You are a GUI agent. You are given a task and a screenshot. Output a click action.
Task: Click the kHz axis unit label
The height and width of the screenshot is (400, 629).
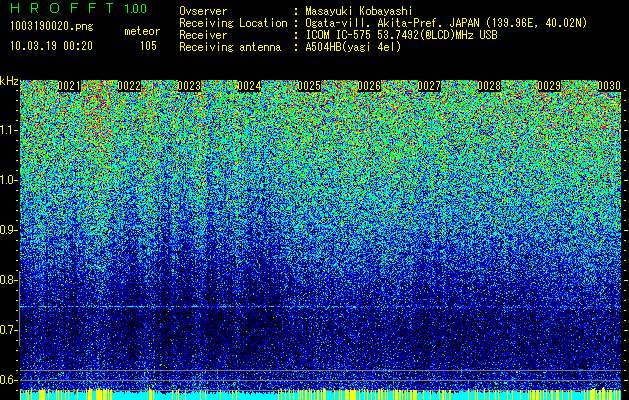coord(9,81)
